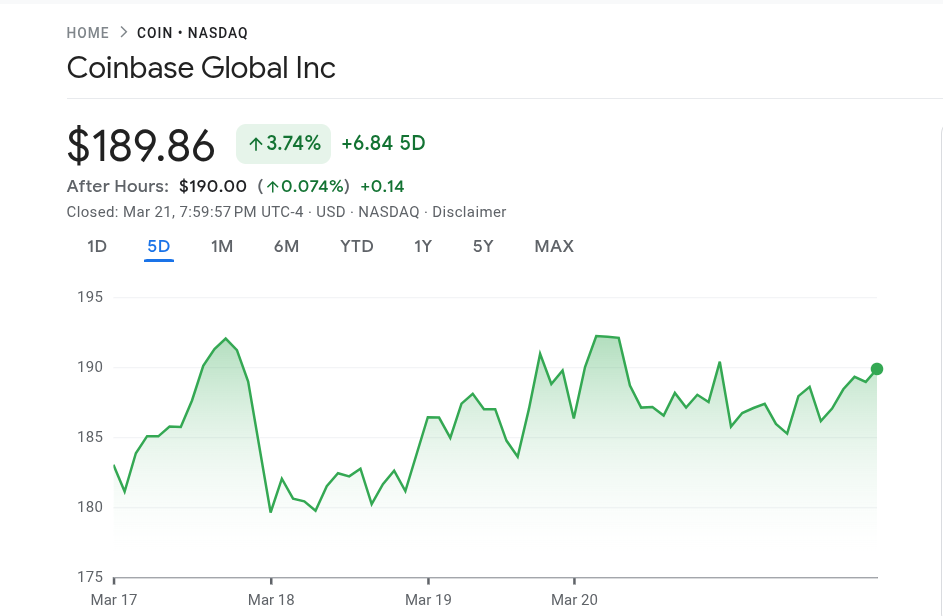Click the Mar 20 axis date marker
The width and height of the screenshot is (943, 616).
click(x=574, y=600)
